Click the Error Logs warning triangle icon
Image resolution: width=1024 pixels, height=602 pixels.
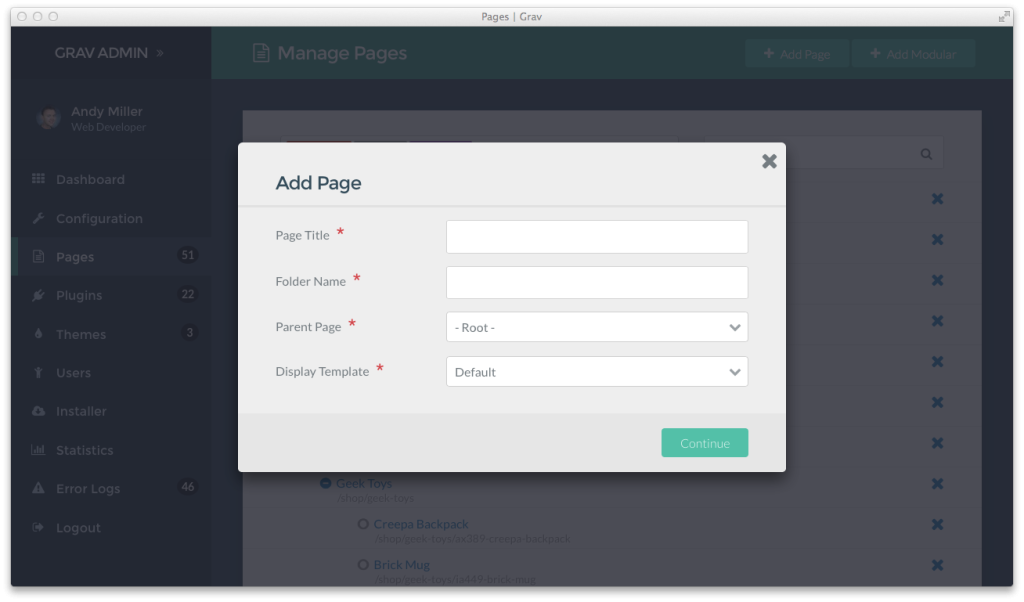[39, 488]
